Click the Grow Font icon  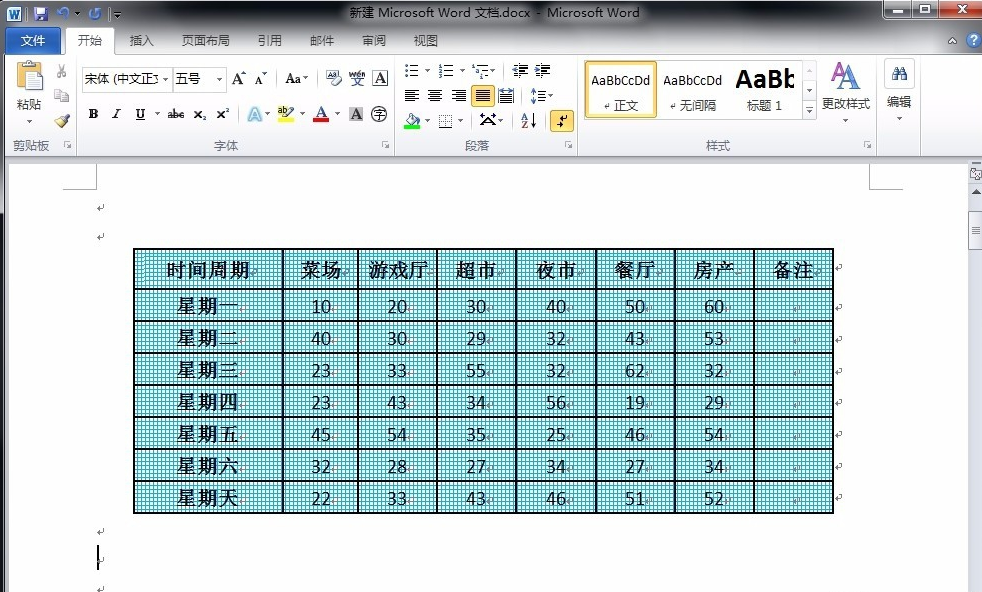239,79
